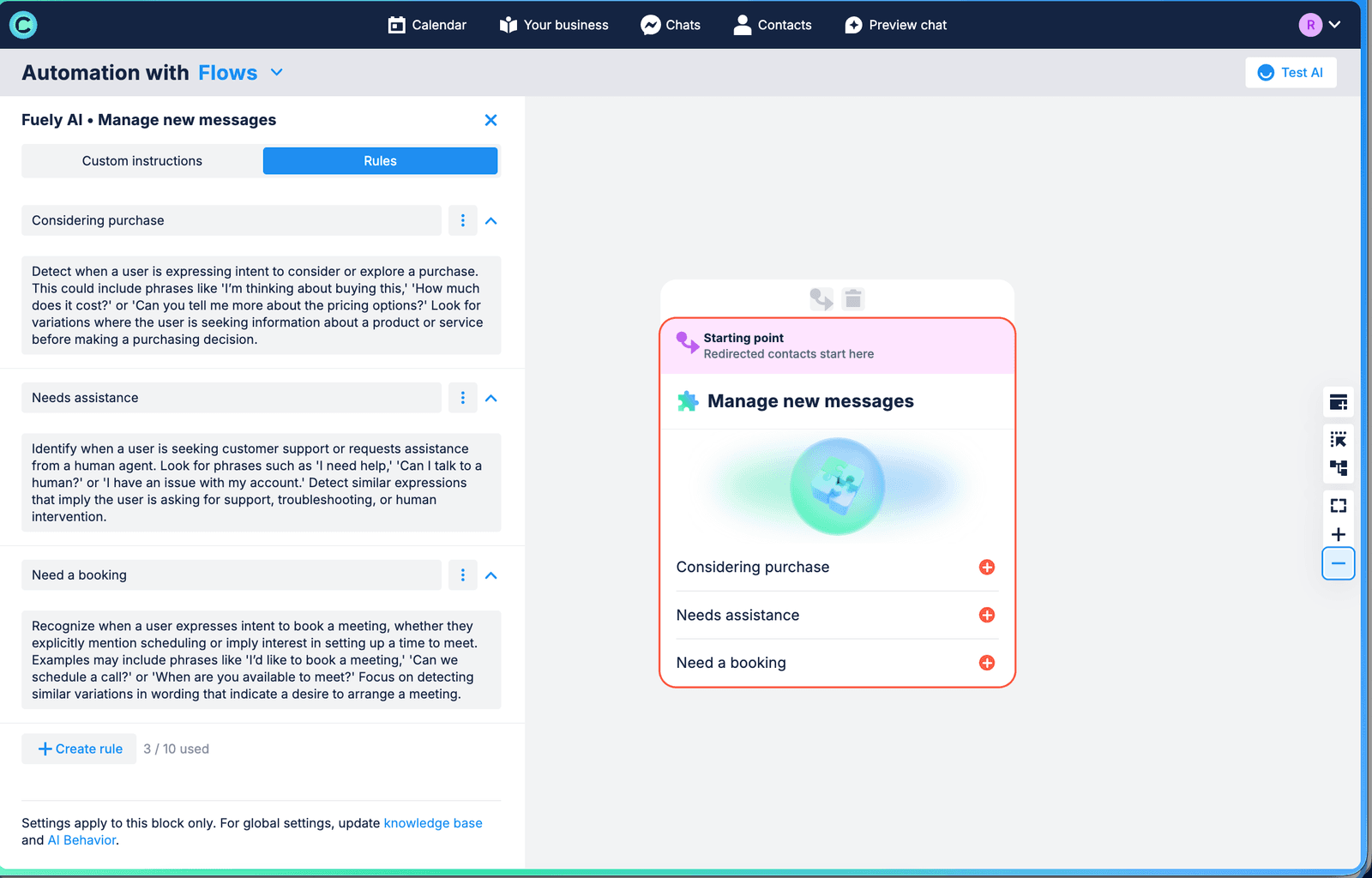
Task: Open the Contacts section
Action: (x=773, y=25)
